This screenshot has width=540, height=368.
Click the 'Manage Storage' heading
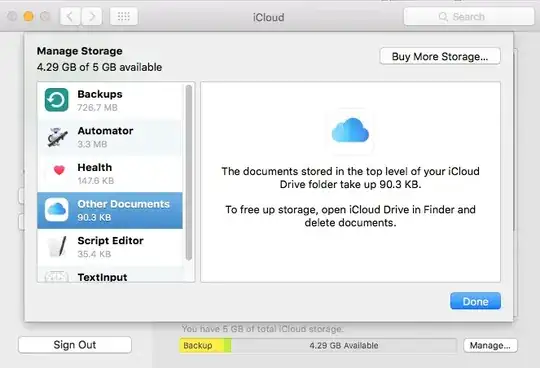pyautogui.click(x=80, y=51)
